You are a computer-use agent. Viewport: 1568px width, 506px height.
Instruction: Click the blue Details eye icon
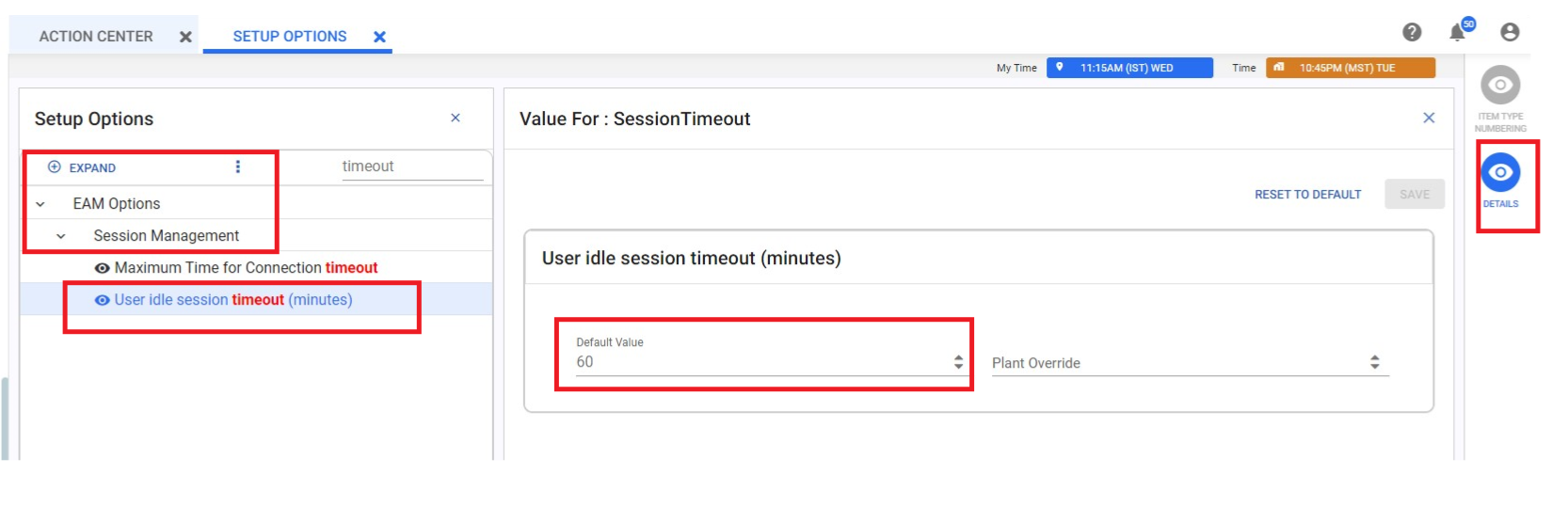[1500, 172]
